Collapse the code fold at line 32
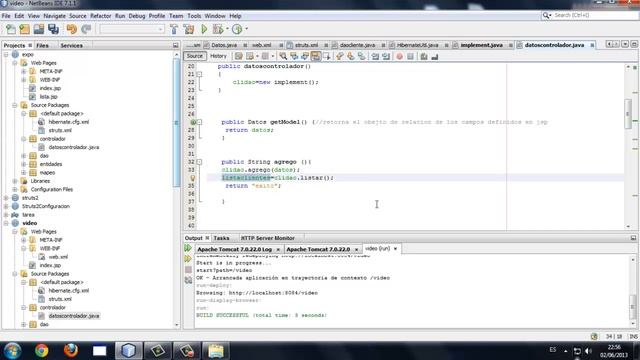Viewport: 640px width, 360px height. (199, 162)
